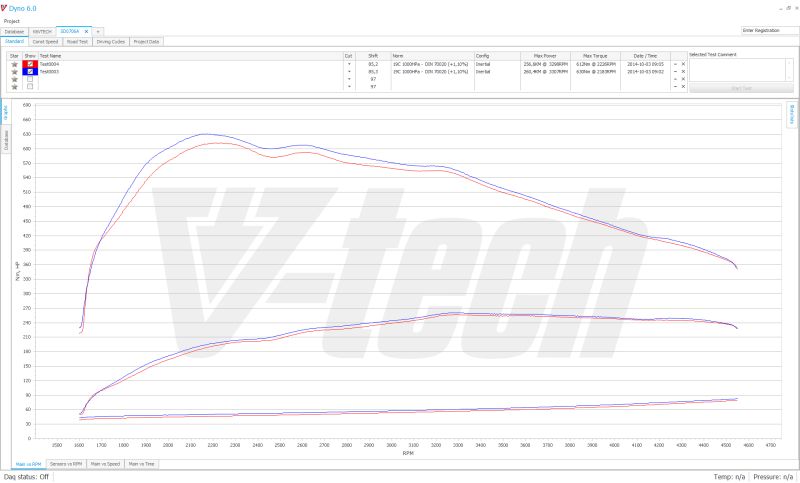Check the Show checkbox in the third row
This screenshot has height=483, width=800.
30,79
